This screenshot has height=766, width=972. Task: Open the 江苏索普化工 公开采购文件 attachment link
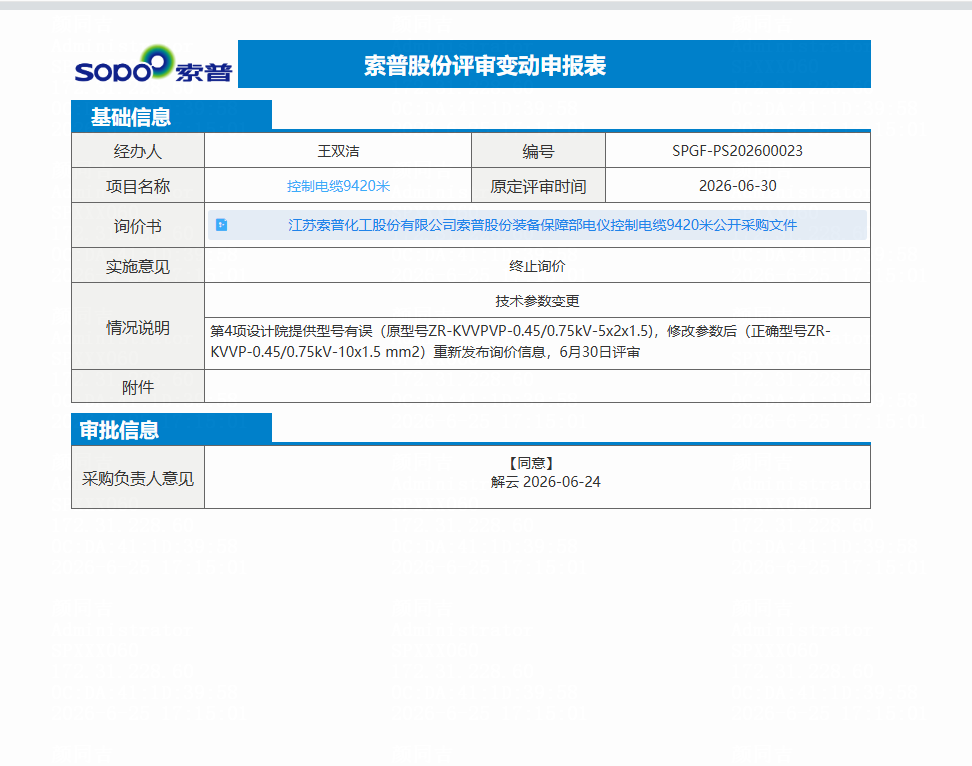coord(542,225)
